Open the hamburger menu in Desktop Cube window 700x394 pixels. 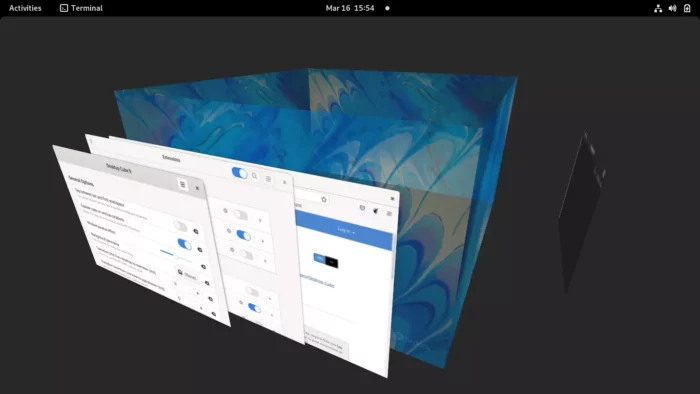pyautogui.click(x=182, y=184)
